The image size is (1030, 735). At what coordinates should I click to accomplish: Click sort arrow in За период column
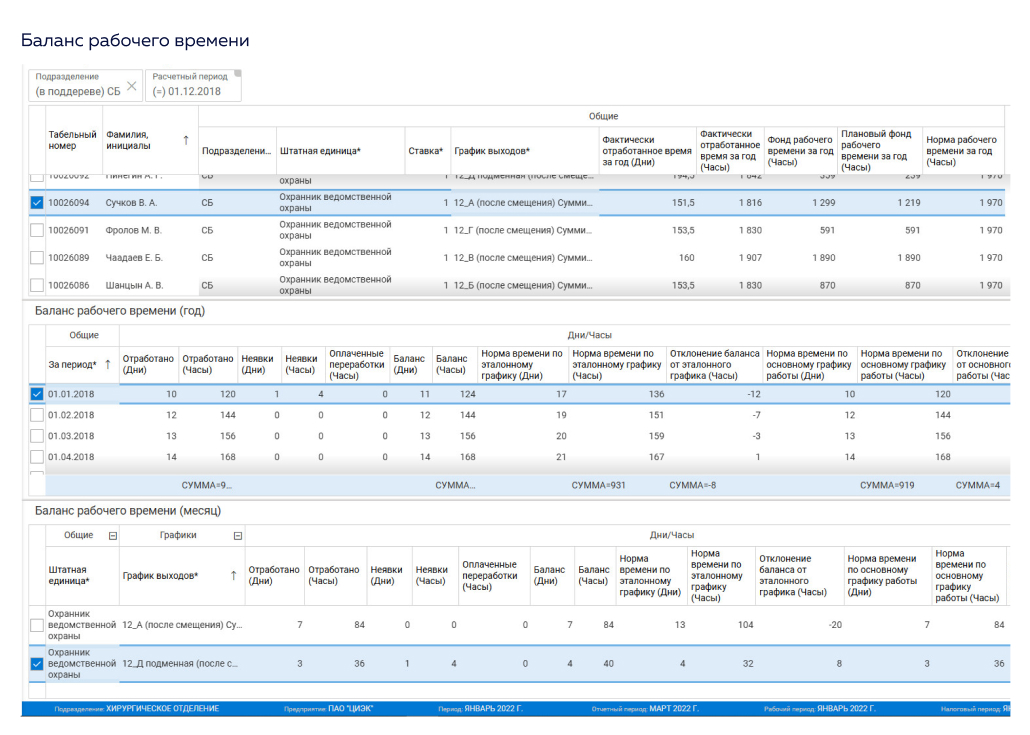[108, 364]
